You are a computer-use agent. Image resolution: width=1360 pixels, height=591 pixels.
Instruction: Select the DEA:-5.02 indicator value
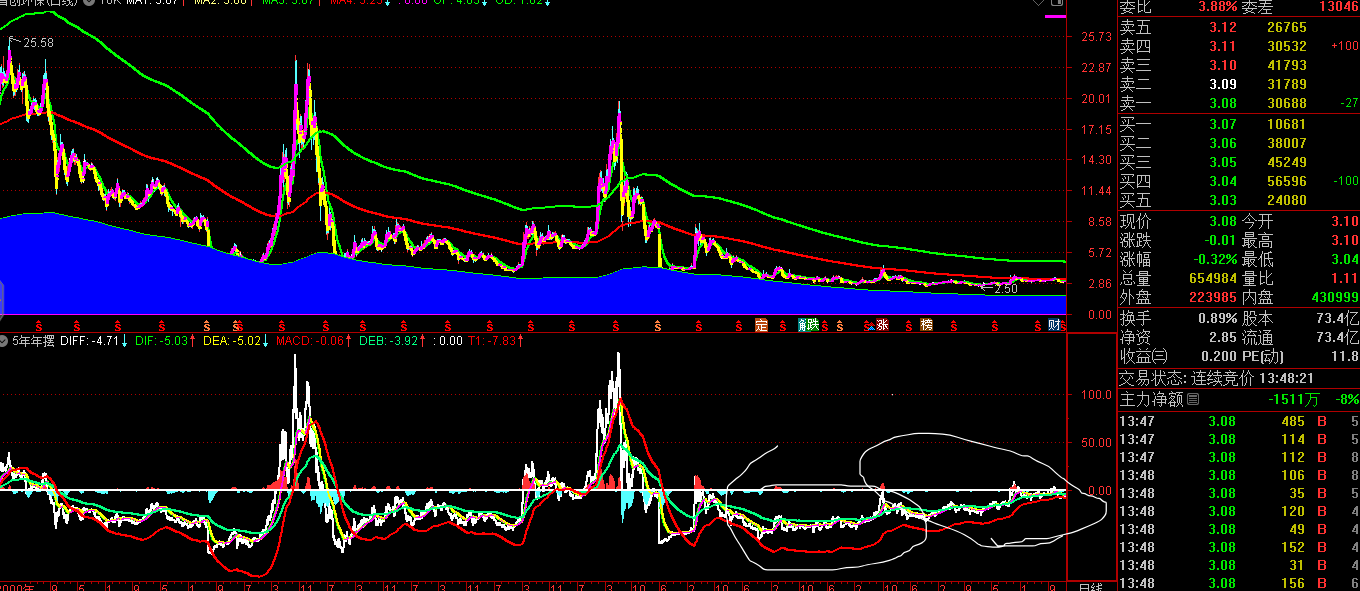(x=234, y=341)
